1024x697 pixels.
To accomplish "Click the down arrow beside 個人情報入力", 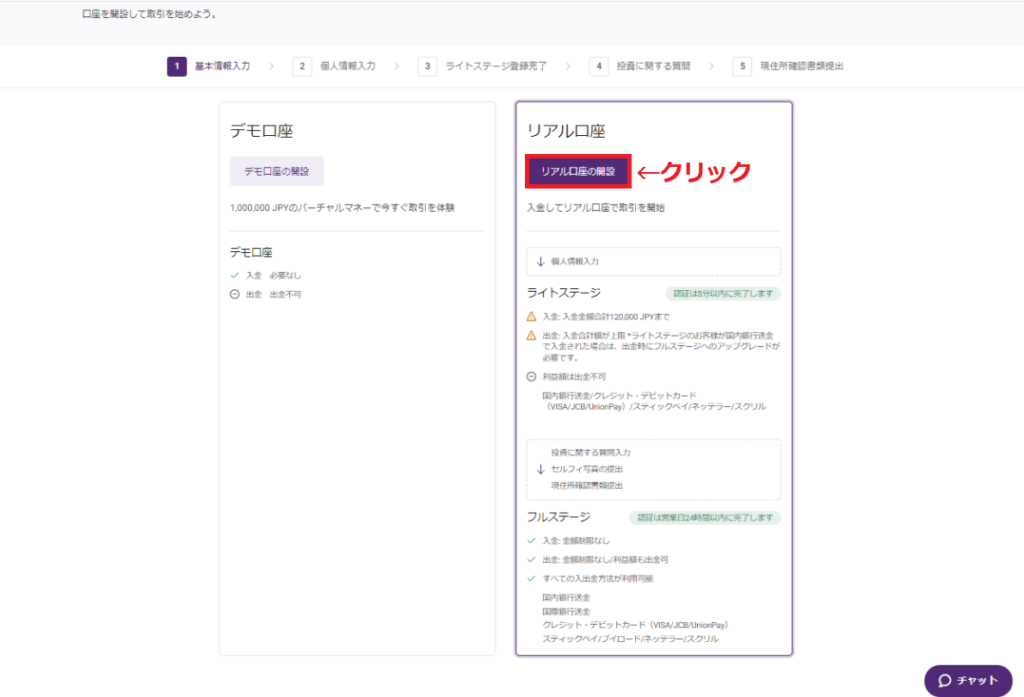I will (x=541, y=261).
